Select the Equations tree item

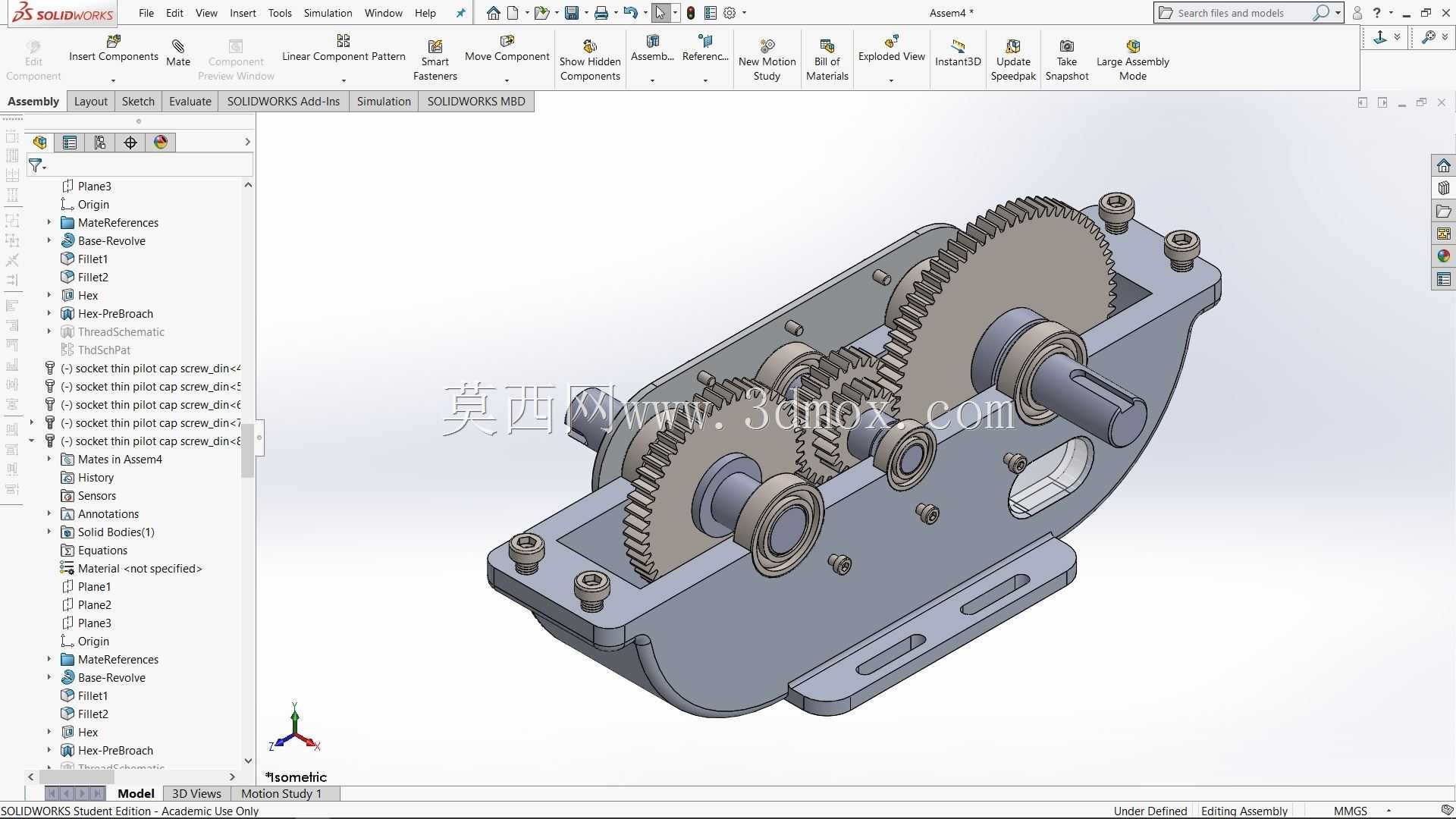[x=102, y=550]
